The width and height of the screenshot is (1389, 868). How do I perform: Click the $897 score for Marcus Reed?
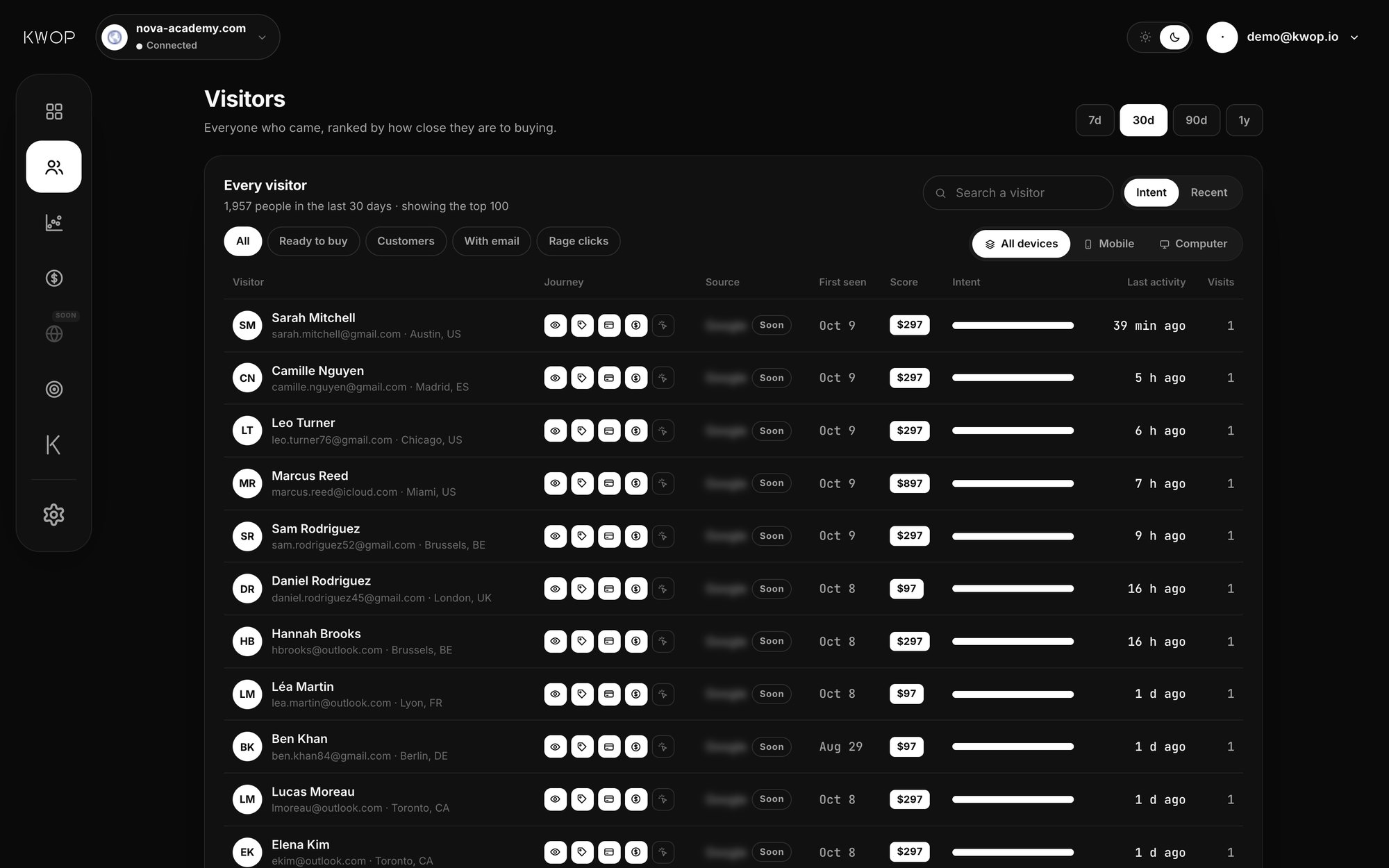click(x=909, y=483)
